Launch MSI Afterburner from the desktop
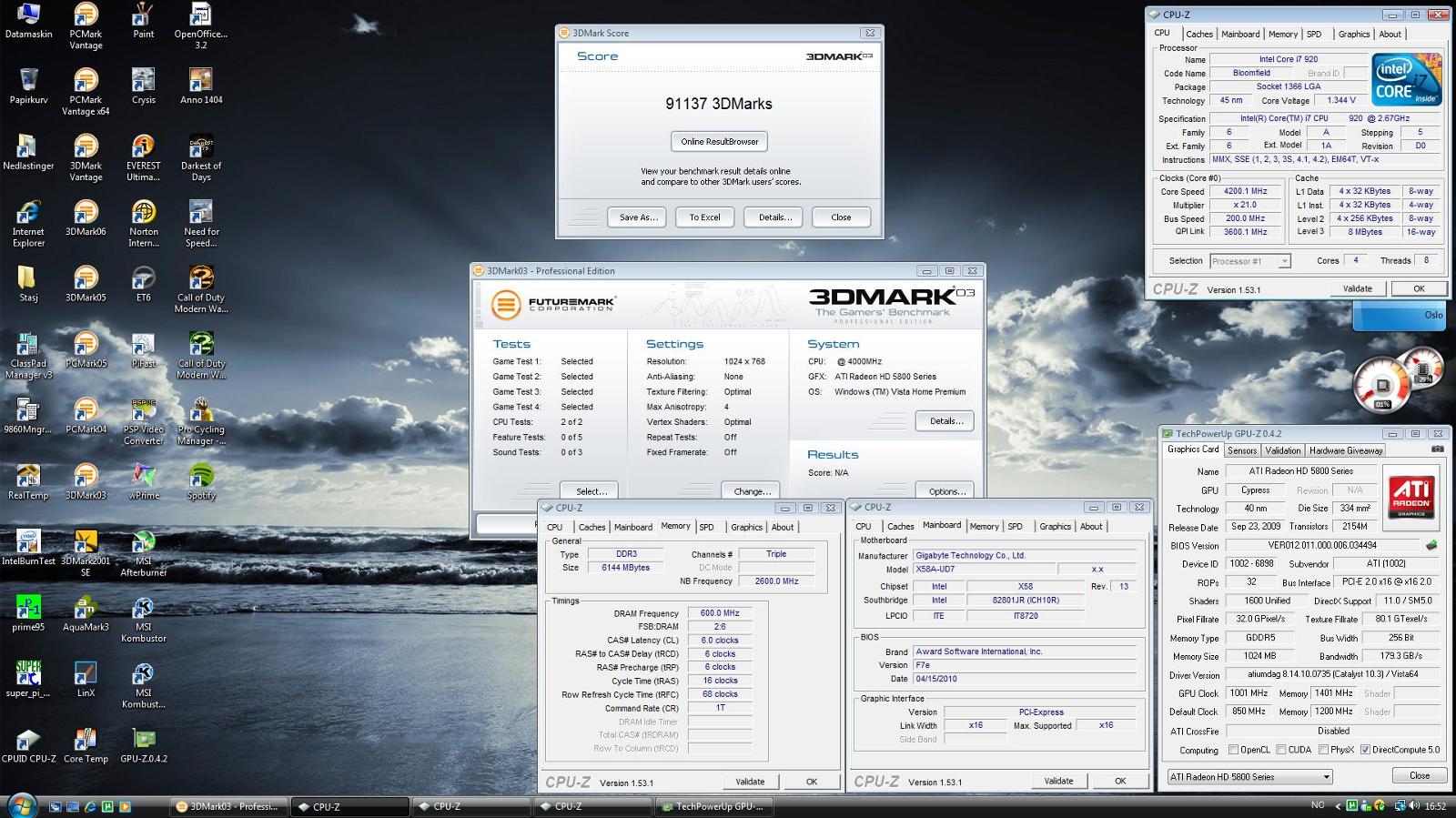This screenshot has width=1456, height=818. (x=143, y=553)
